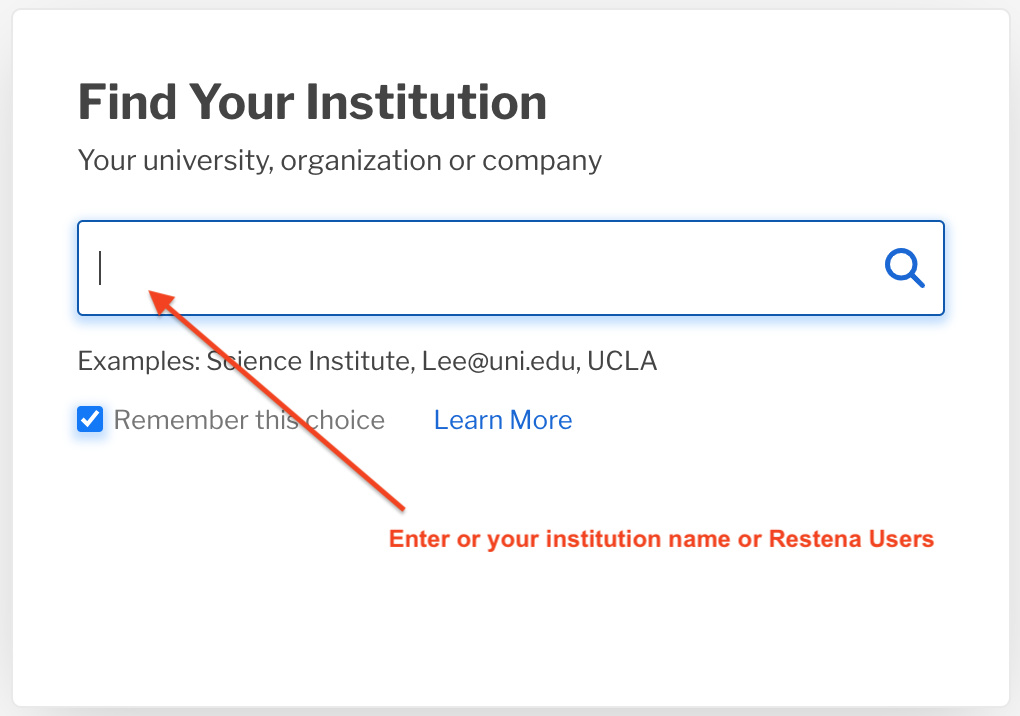Image resolution: width=1020 pixels, height=716 pixels.
Task: Click the 'UCLA' example text
Action: (x=622, y=361)
